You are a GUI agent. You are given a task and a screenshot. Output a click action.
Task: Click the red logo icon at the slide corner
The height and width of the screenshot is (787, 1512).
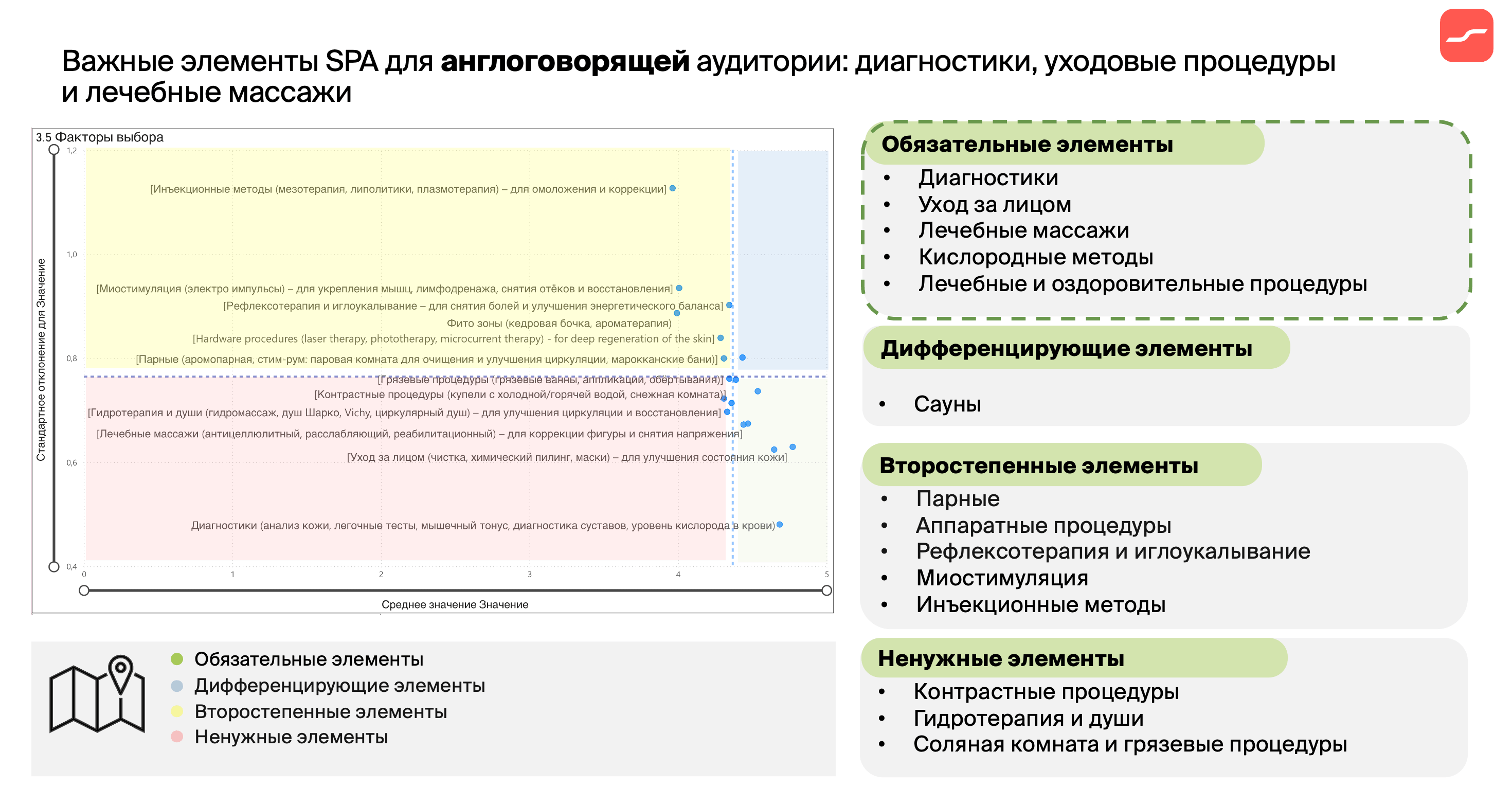[1466, 35]
